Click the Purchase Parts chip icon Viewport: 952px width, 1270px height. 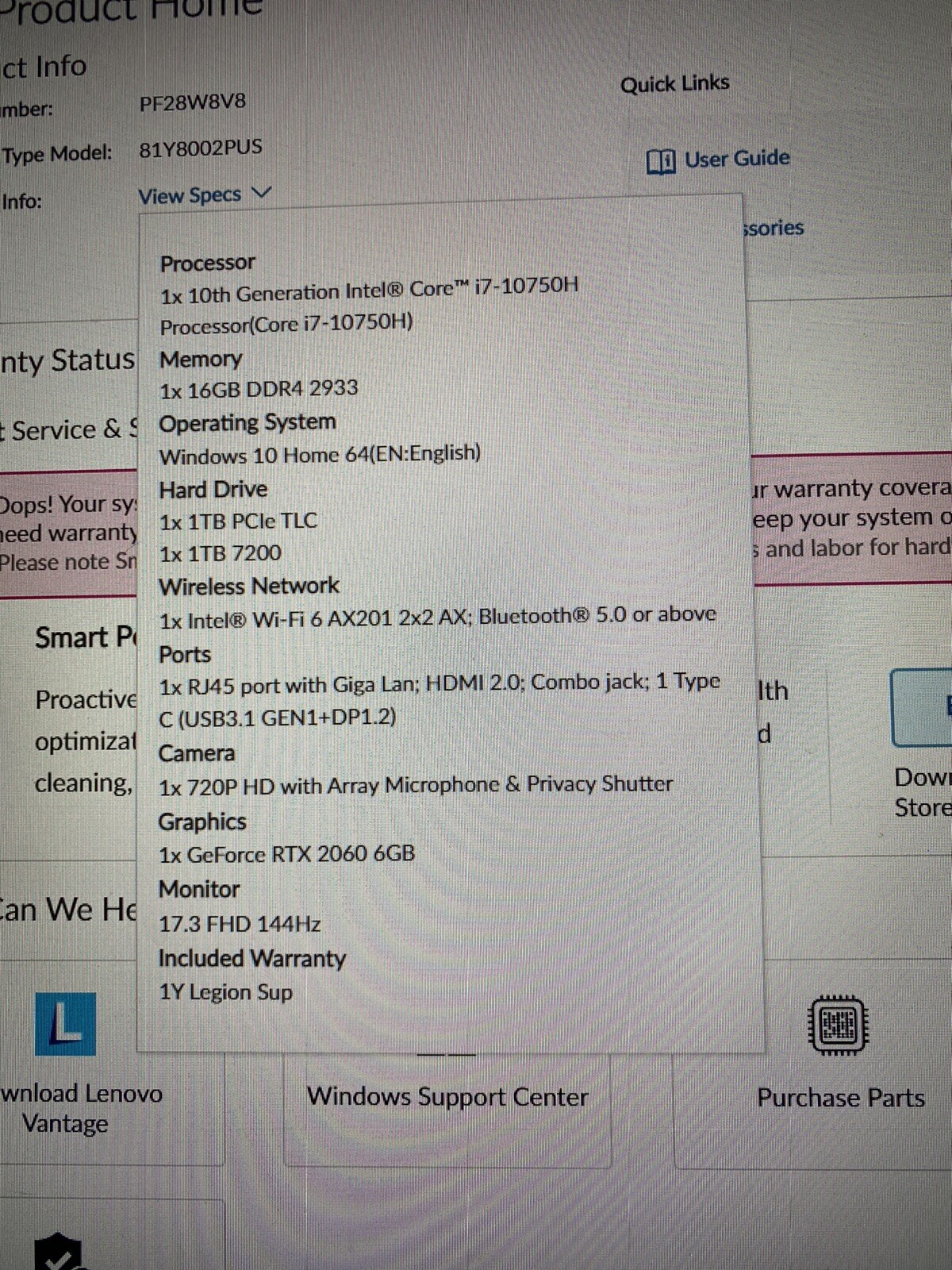[838, 1026]
